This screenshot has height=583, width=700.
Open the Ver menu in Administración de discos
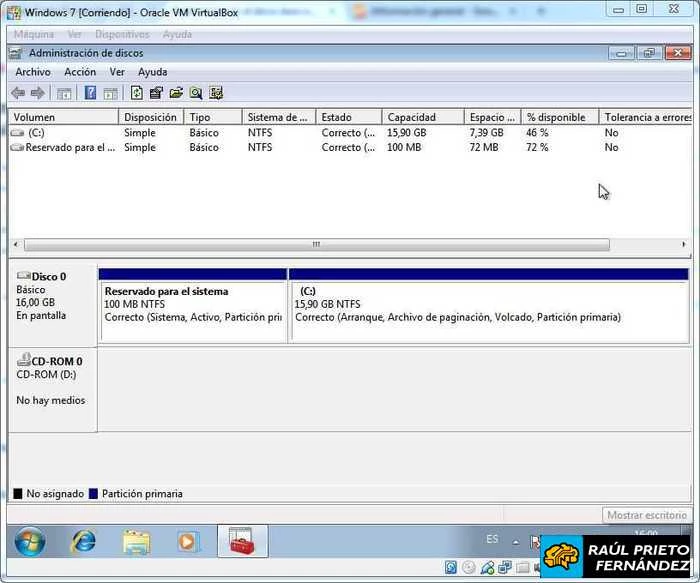coord(117,72)
